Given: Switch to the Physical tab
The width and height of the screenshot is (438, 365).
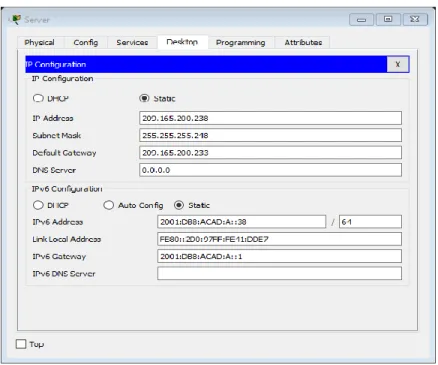Looking at the screenshot, I should click(39, 43).
